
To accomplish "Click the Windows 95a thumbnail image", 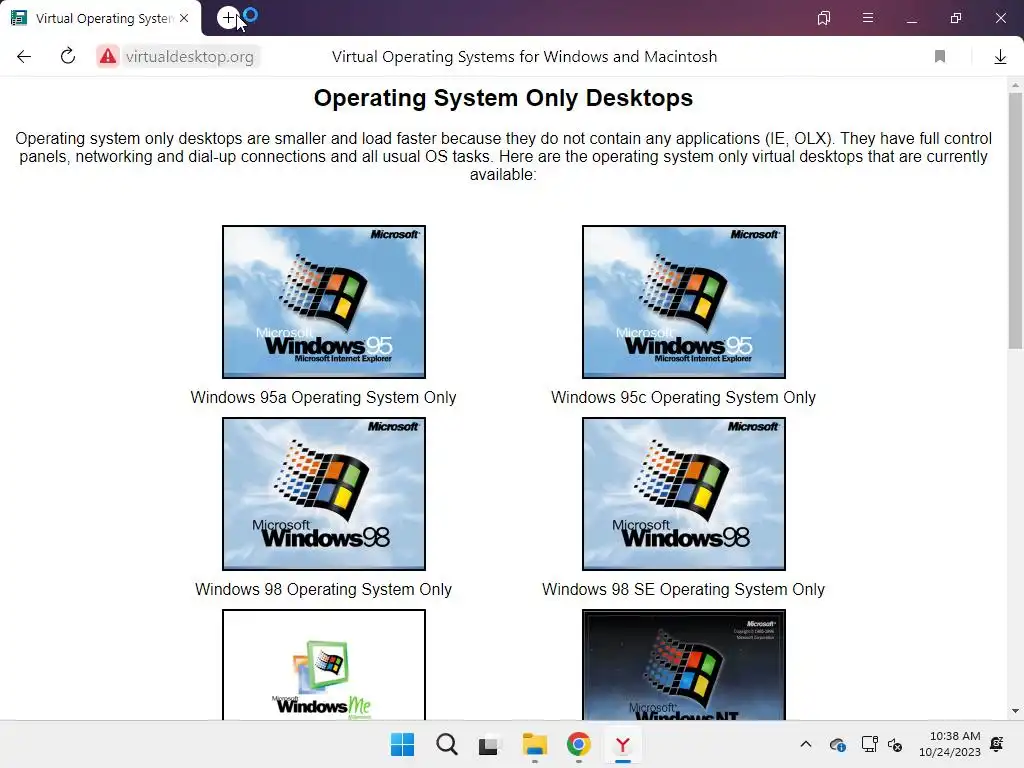I will tap(324, 302).
